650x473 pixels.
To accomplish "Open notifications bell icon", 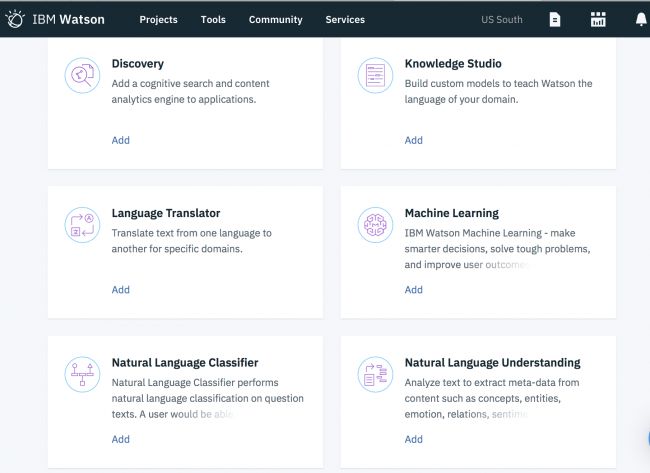I will (641, 19).
